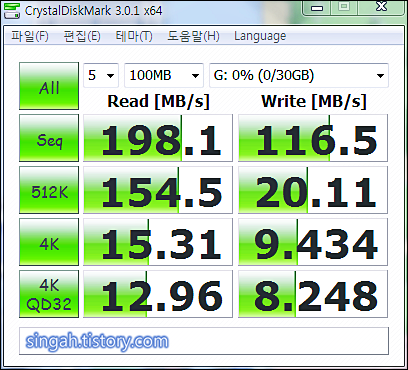
Task: Open the Language menu
Action: 260,36
